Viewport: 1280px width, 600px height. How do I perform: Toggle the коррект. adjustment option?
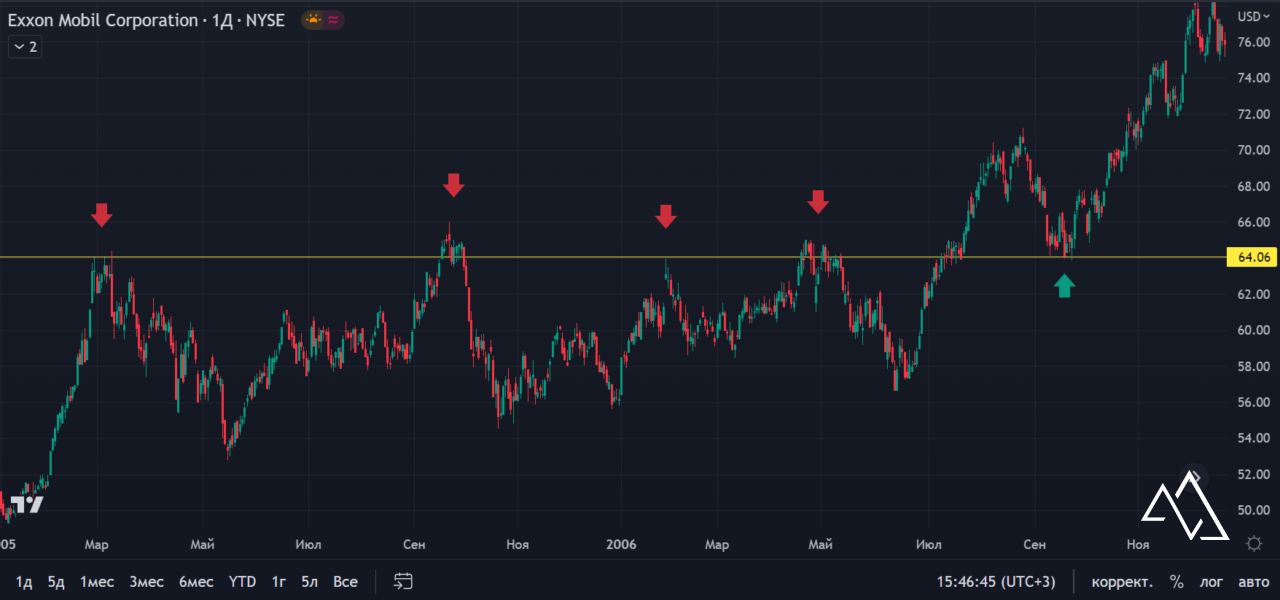click(1122, 581)
